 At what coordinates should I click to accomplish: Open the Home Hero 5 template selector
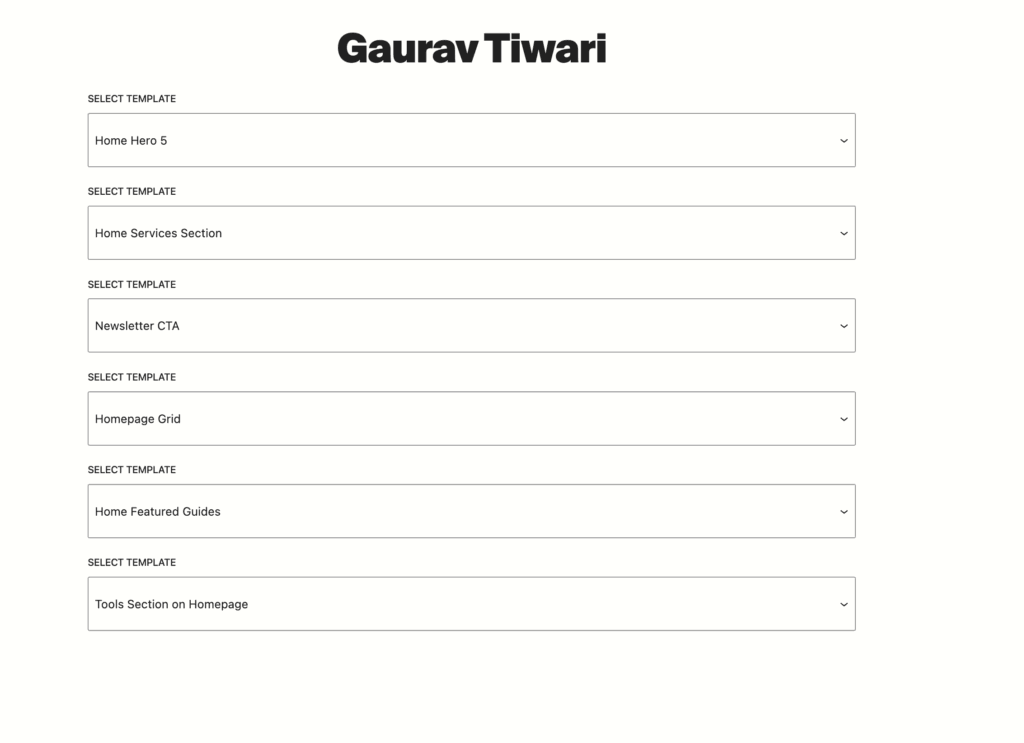tap(472, 140)
